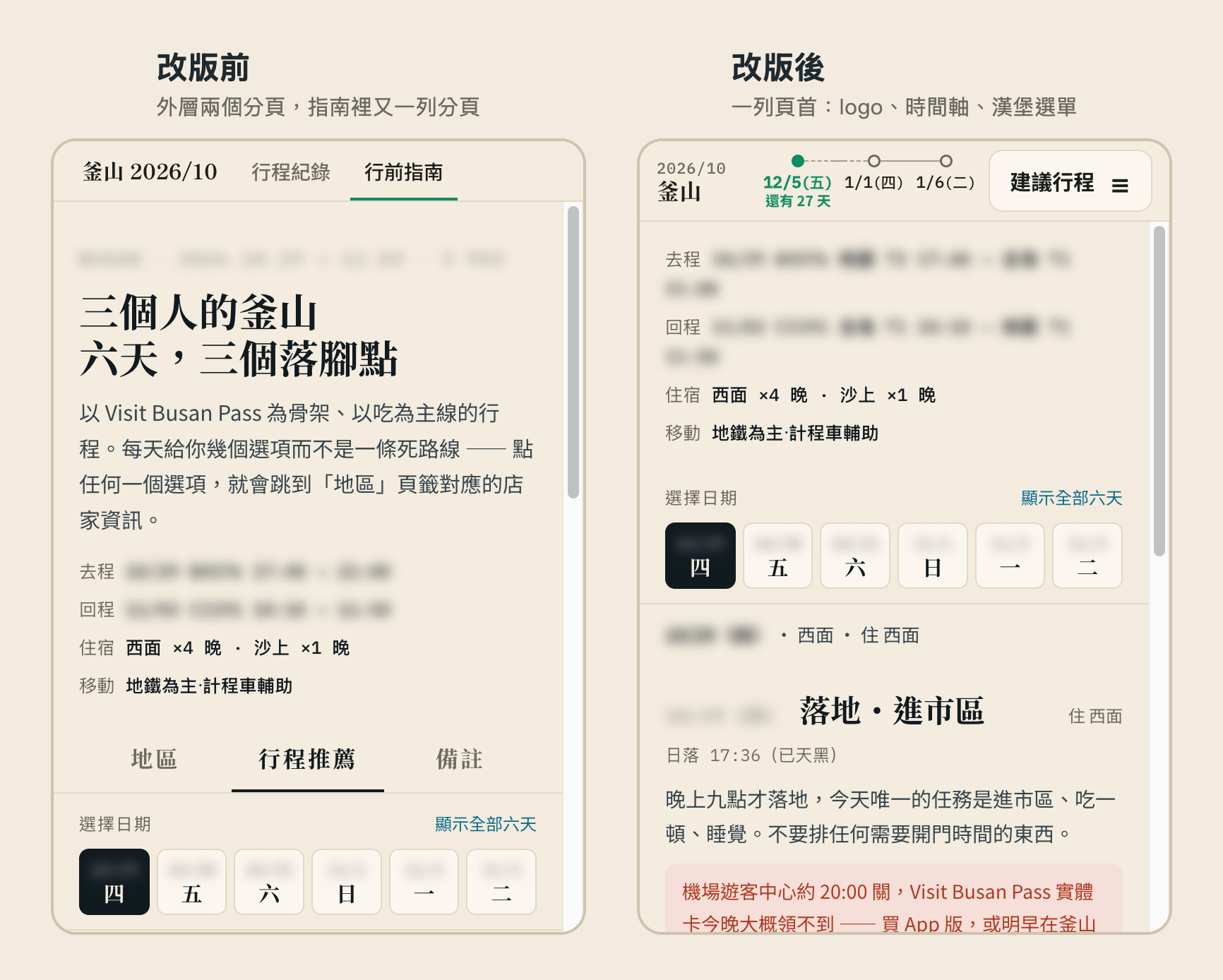Screen dimensions: 1223x980
Task: Click the red Visit Busan Pass warning notice
Action: click(893, 898)
